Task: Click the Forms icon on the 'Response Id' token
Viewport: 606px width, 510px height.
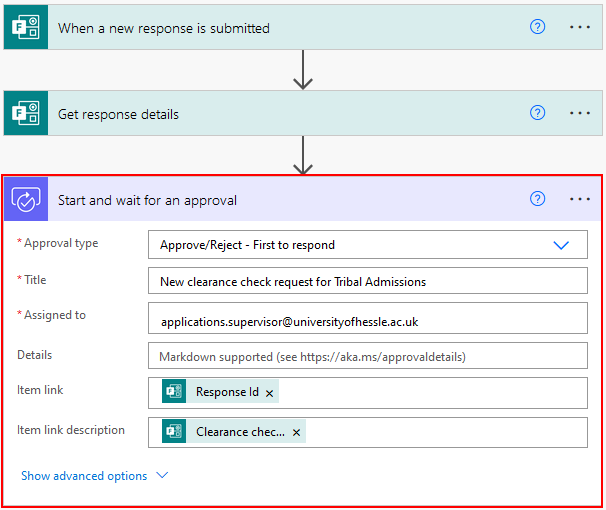Action: (x=174, y=391)
